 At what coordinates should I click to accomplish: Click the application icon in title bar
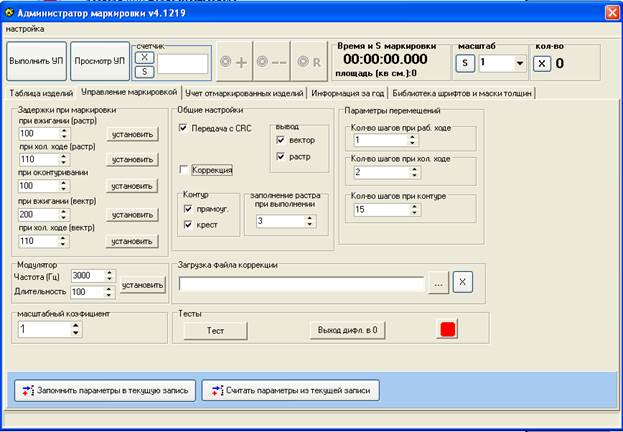pos(9,13)
